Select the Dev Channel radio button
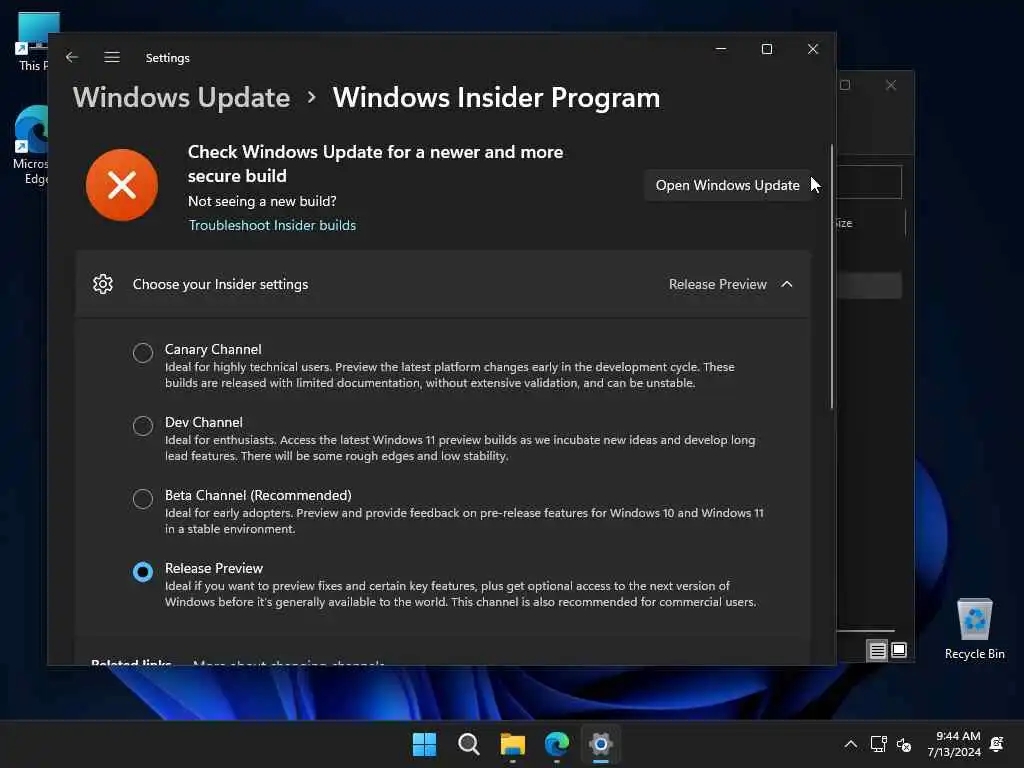This screenshot has height=768, width=1024. click(142, 426)
